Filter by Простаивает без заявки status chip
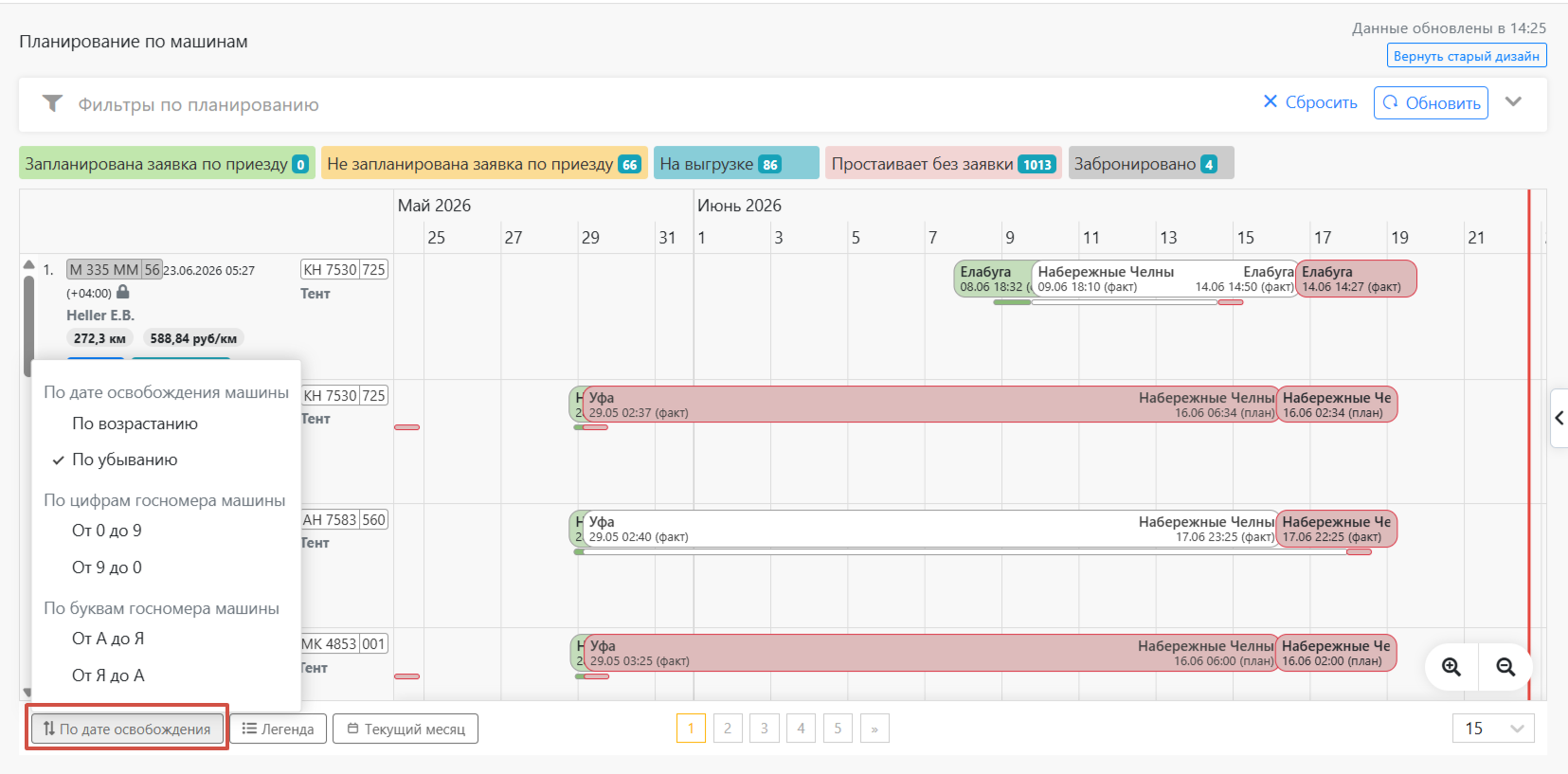 click(x=944, y=163)
